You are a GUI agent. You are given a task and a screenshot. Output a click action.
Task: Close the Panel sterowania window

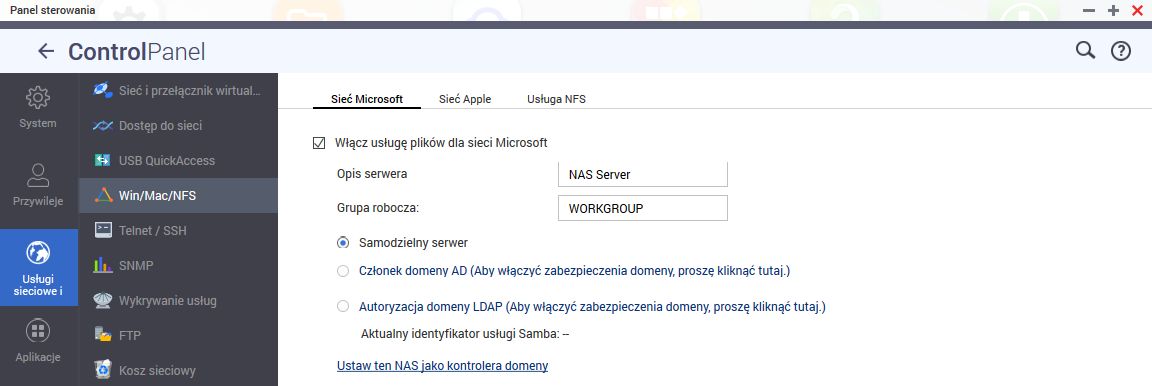point(1137,10)
